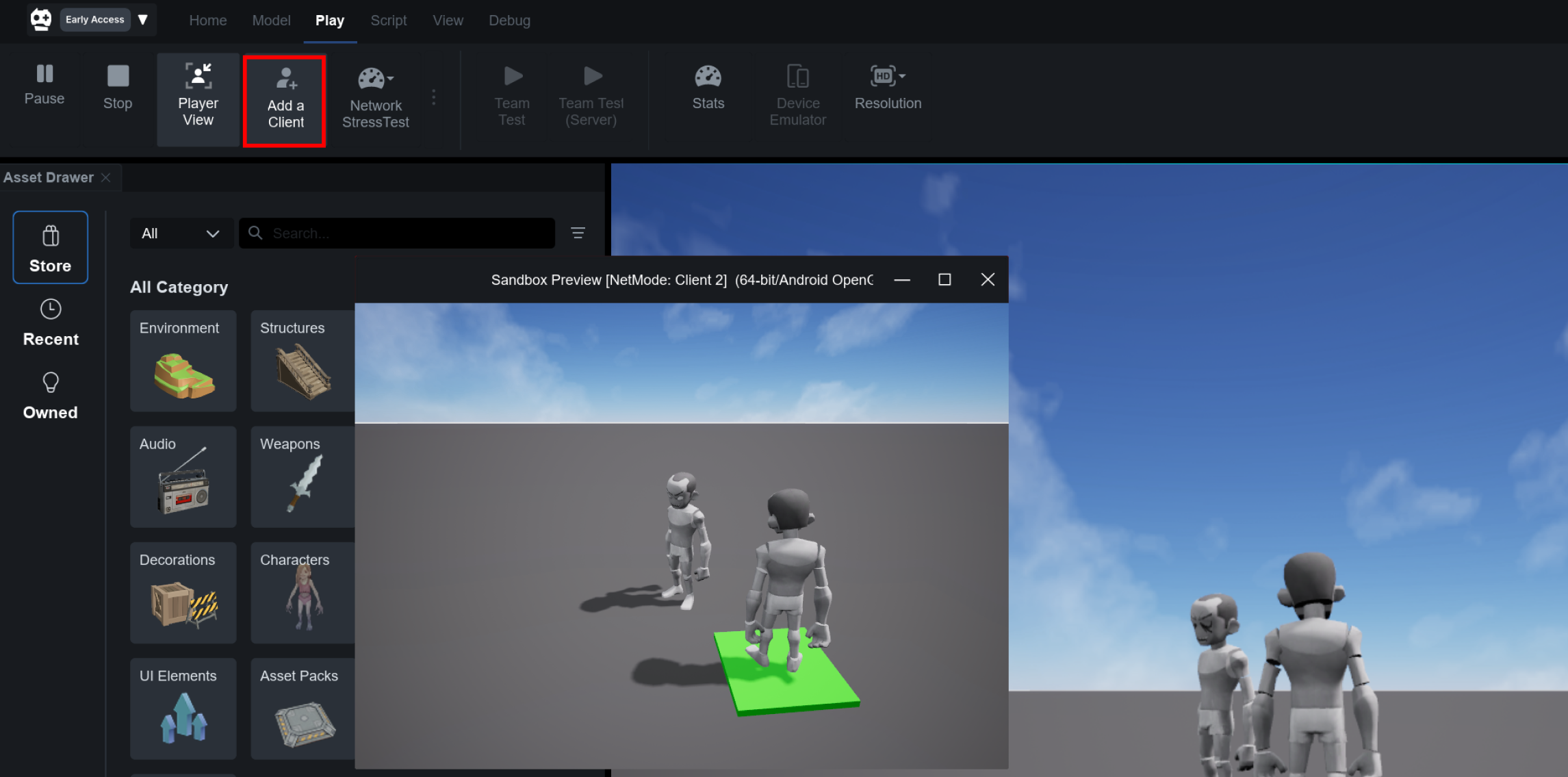This screenshot has width=1568, height=777.
Task: Open the Audio asset category
Action: pyautogui.click(x=183, y=476)
